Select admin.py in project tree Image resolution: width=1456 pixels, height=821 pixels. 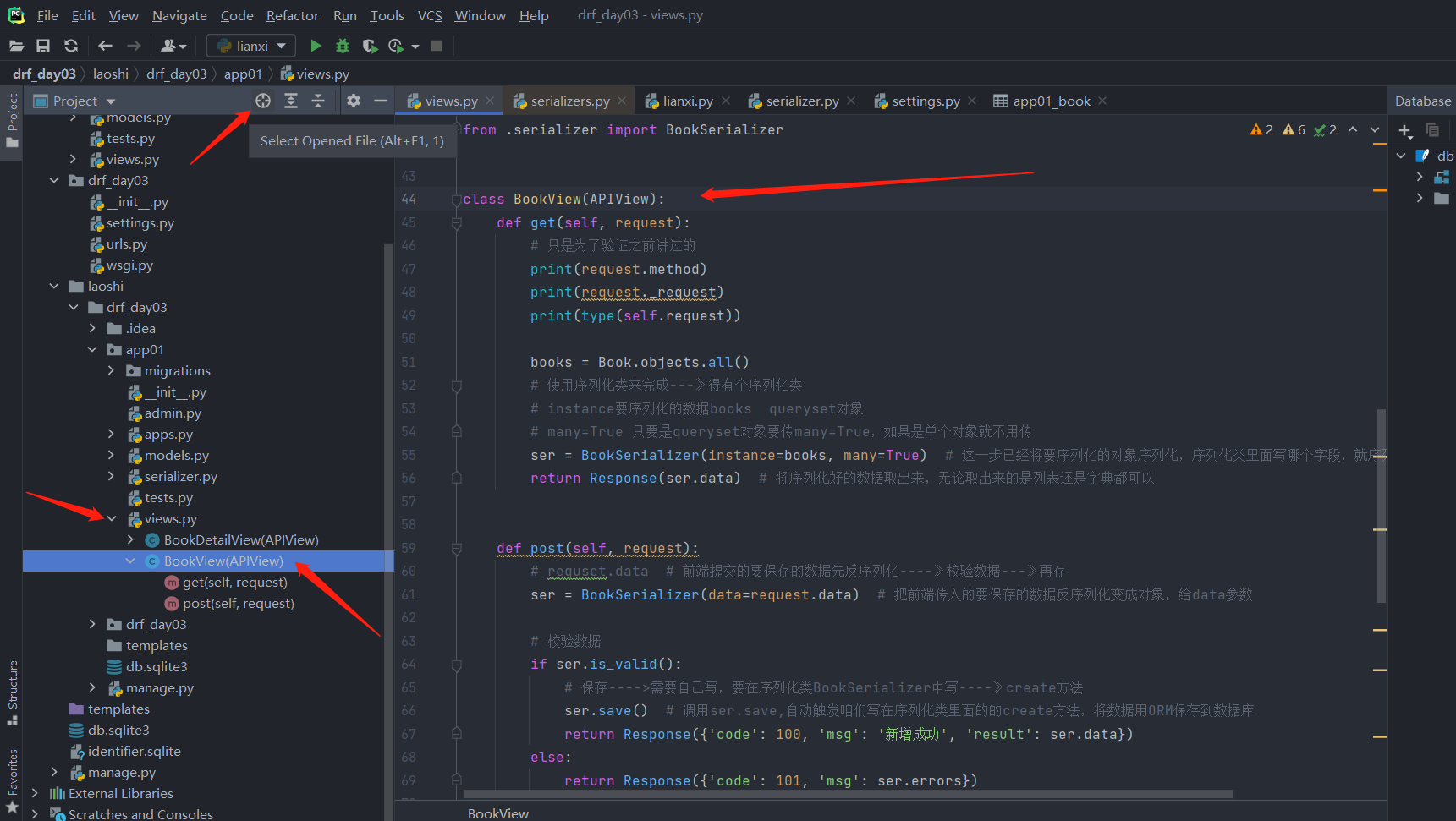pos(173,413)
